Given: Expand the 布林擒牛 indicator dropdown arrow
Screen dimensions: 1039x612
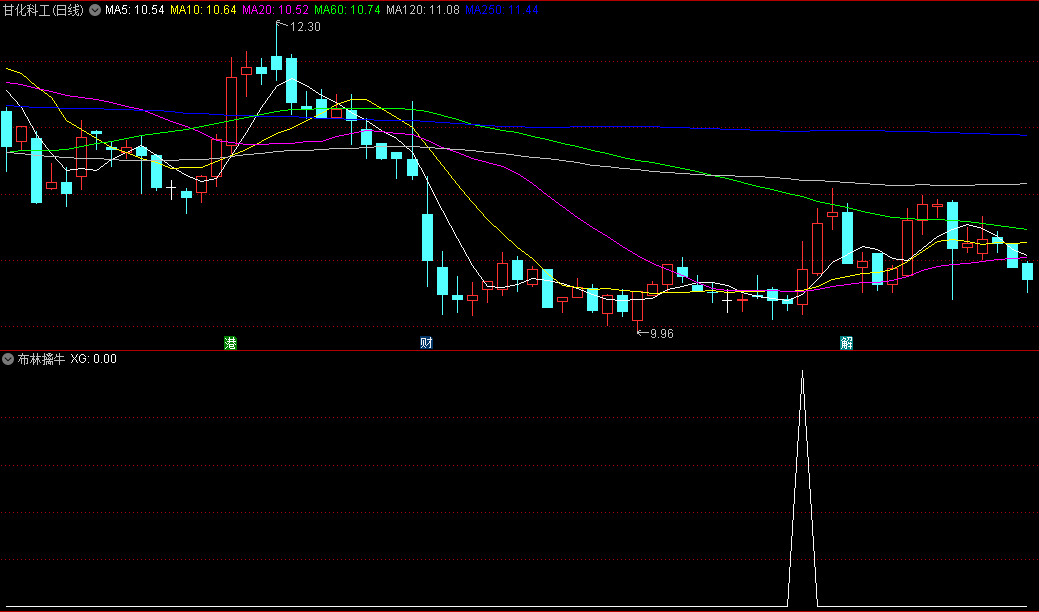Looking at the screenshot, I should 8,359.
